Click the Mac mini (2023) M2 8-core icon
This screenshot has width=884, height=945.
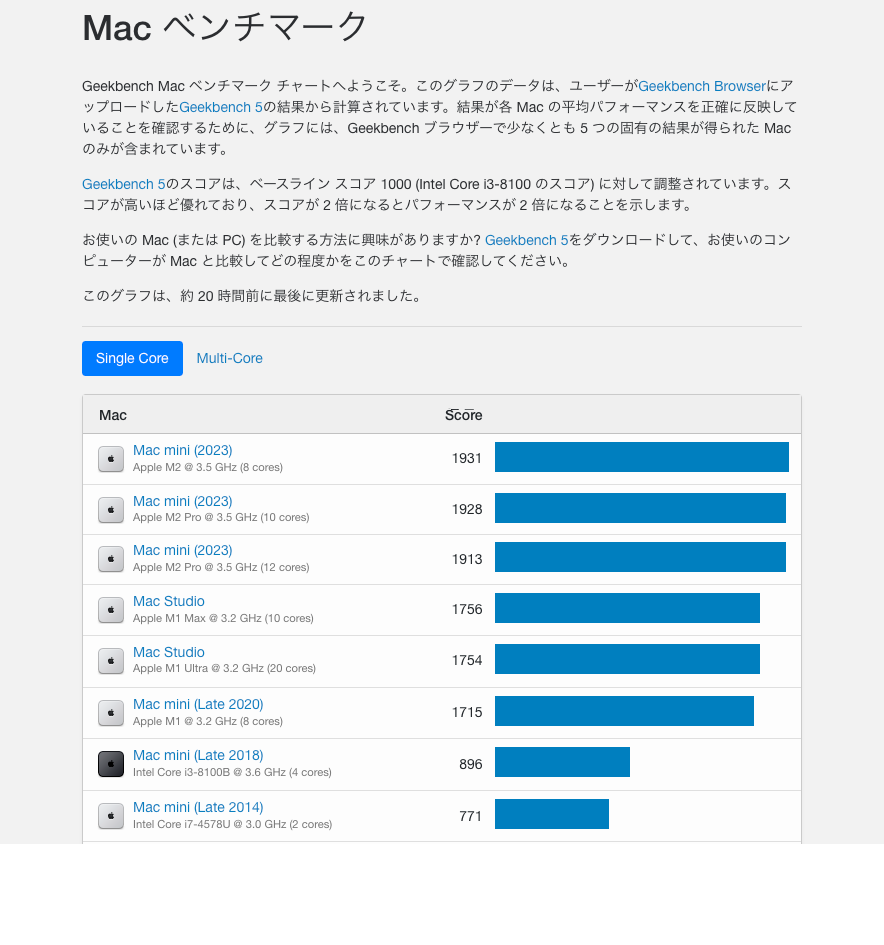pyautogui.click(x=111, y=459)
